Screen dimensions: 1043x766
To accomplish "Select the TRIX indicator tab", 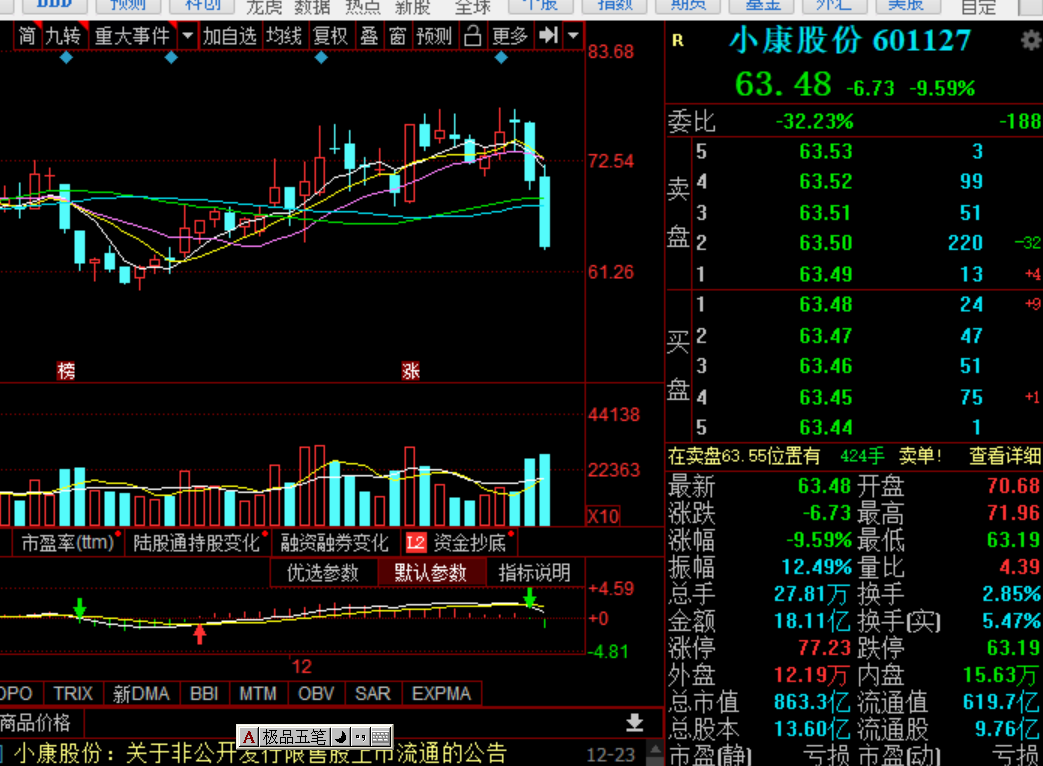I will tap(73, 694).
